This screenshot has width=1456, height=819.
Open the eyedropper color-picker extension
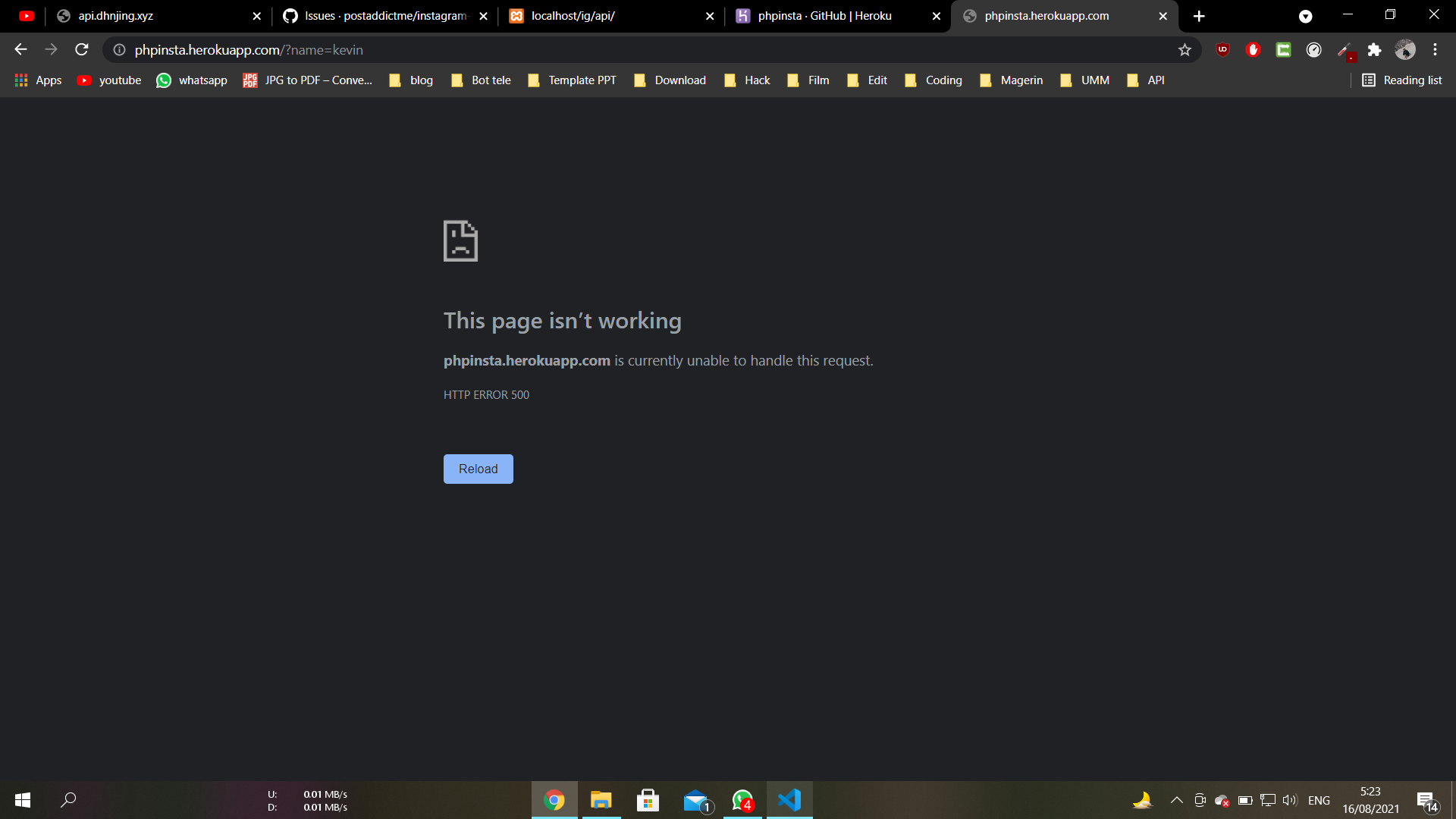pyautogui.click(x=1345, y=50)
